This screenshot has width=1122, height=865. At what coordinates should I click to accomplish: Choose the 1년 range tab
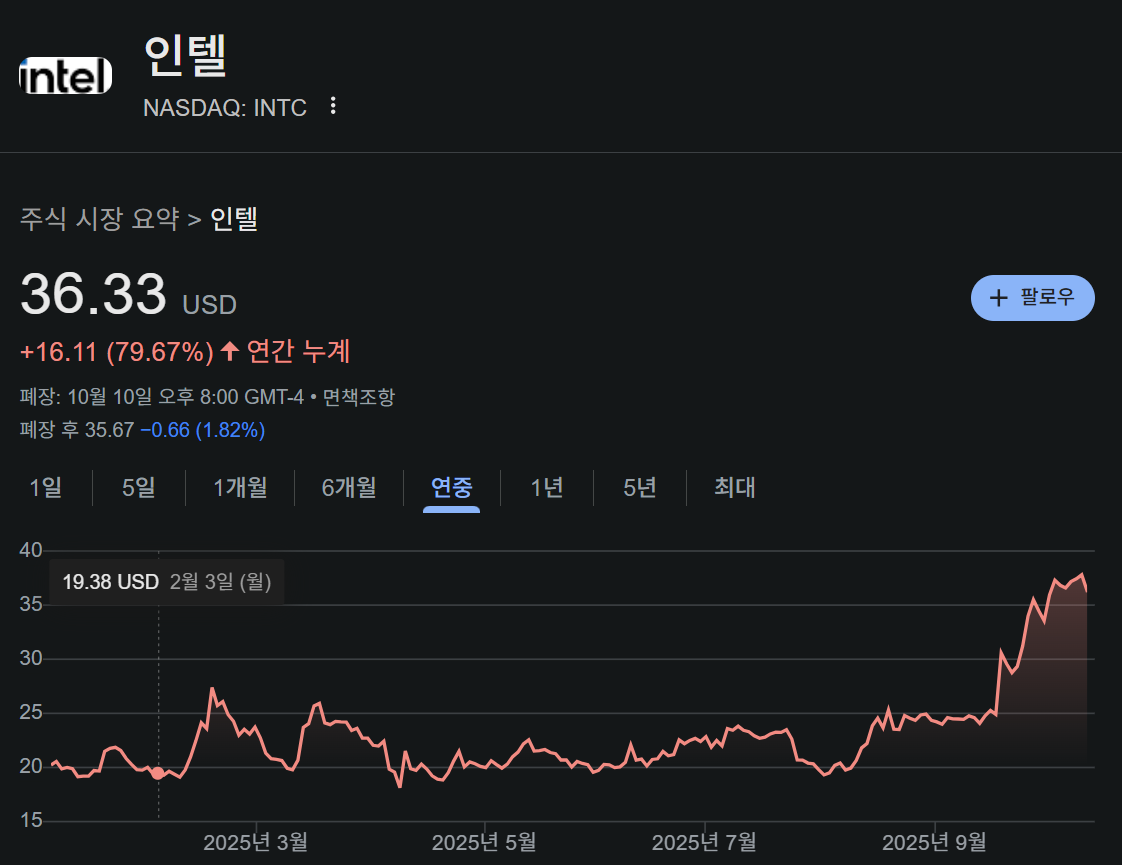547,488
